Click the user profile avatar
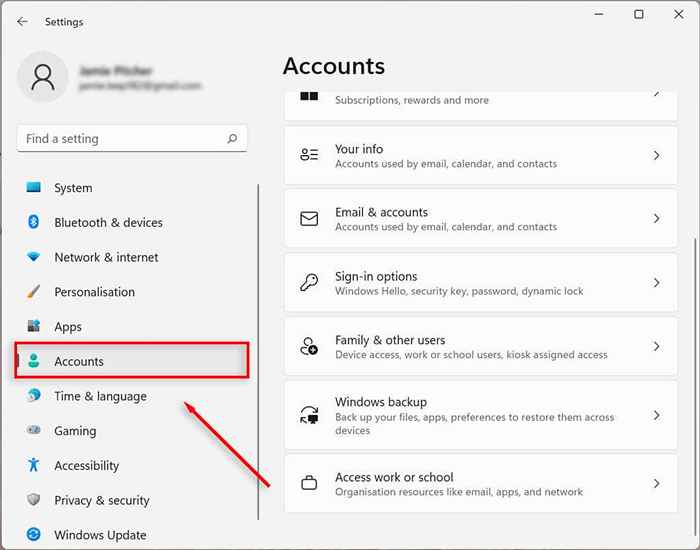The height and width of the screenshot is (550, 700). [43, 77]
